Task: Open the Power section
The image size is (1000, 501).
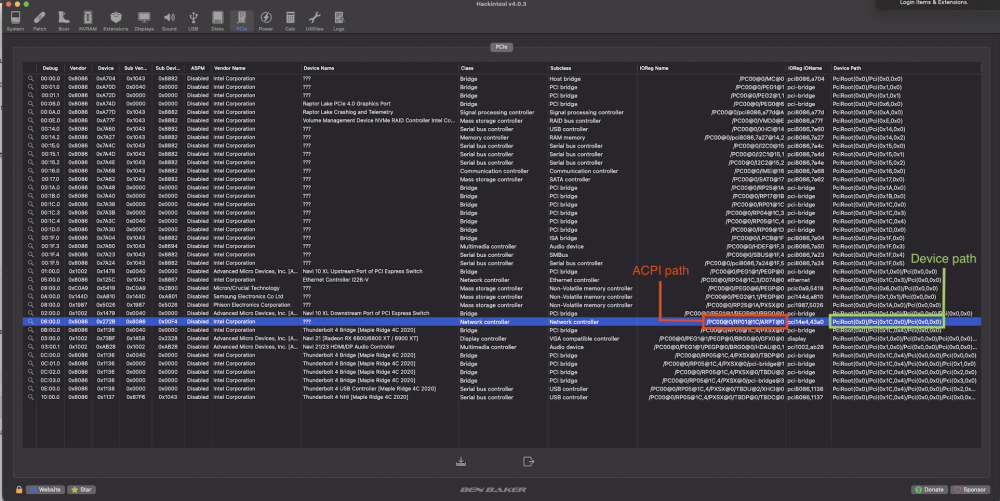Action: 266,20
